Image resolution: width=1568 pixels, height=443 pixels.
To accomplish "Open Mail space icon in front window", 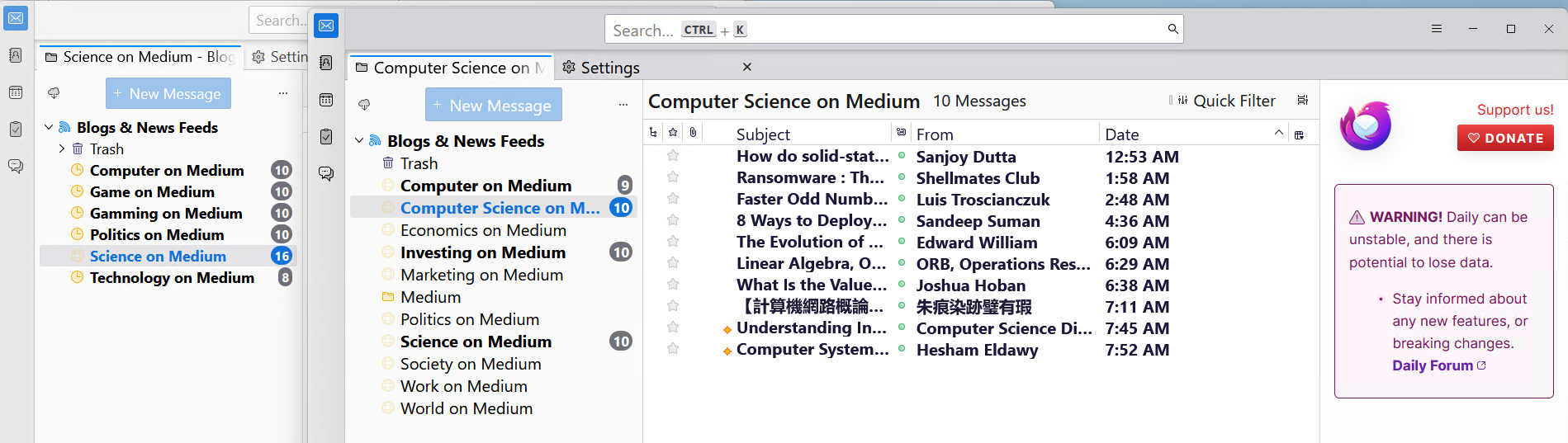I will coord(326,26).
